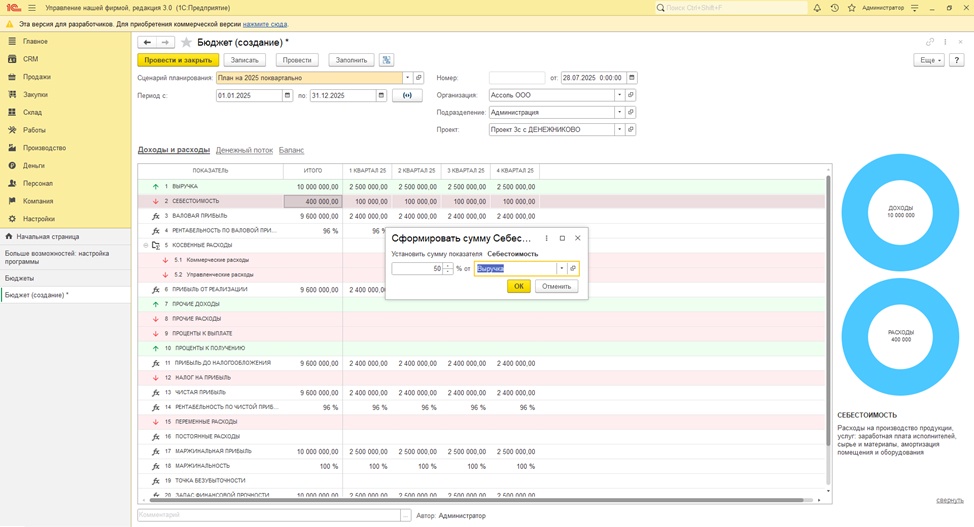Screen dimensions: 974x527
Task: Click the open icon beside Выручка field
Action: 574,269
